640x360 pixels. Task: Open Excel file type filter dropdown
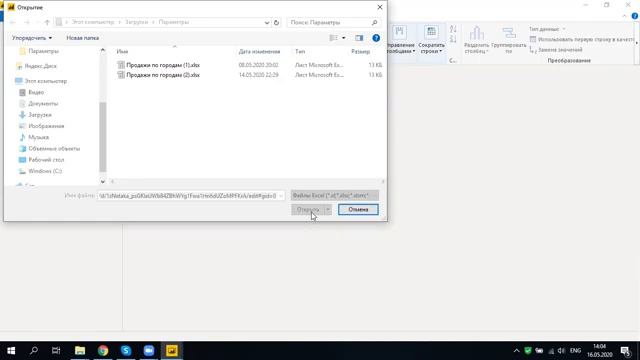pos(335,196)
